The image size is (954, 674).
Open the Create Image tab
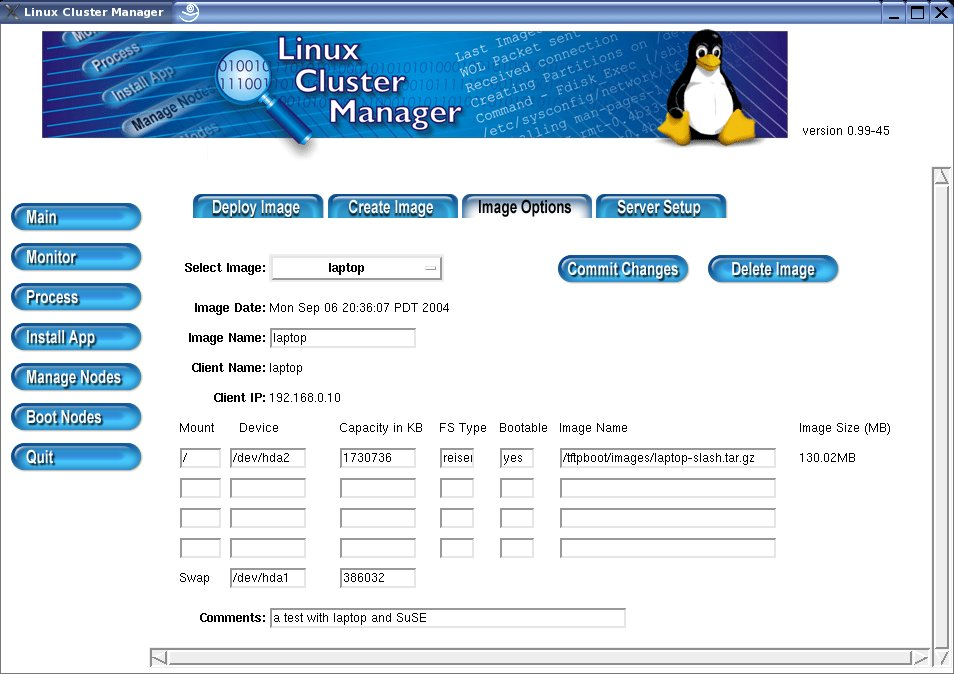tap(392, 207)
